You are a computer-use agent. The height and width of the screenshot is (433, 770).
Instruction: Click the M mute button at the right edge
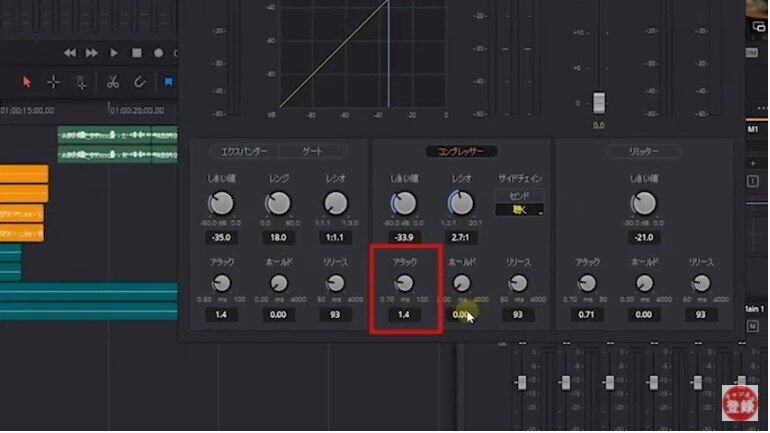(753, 326)
